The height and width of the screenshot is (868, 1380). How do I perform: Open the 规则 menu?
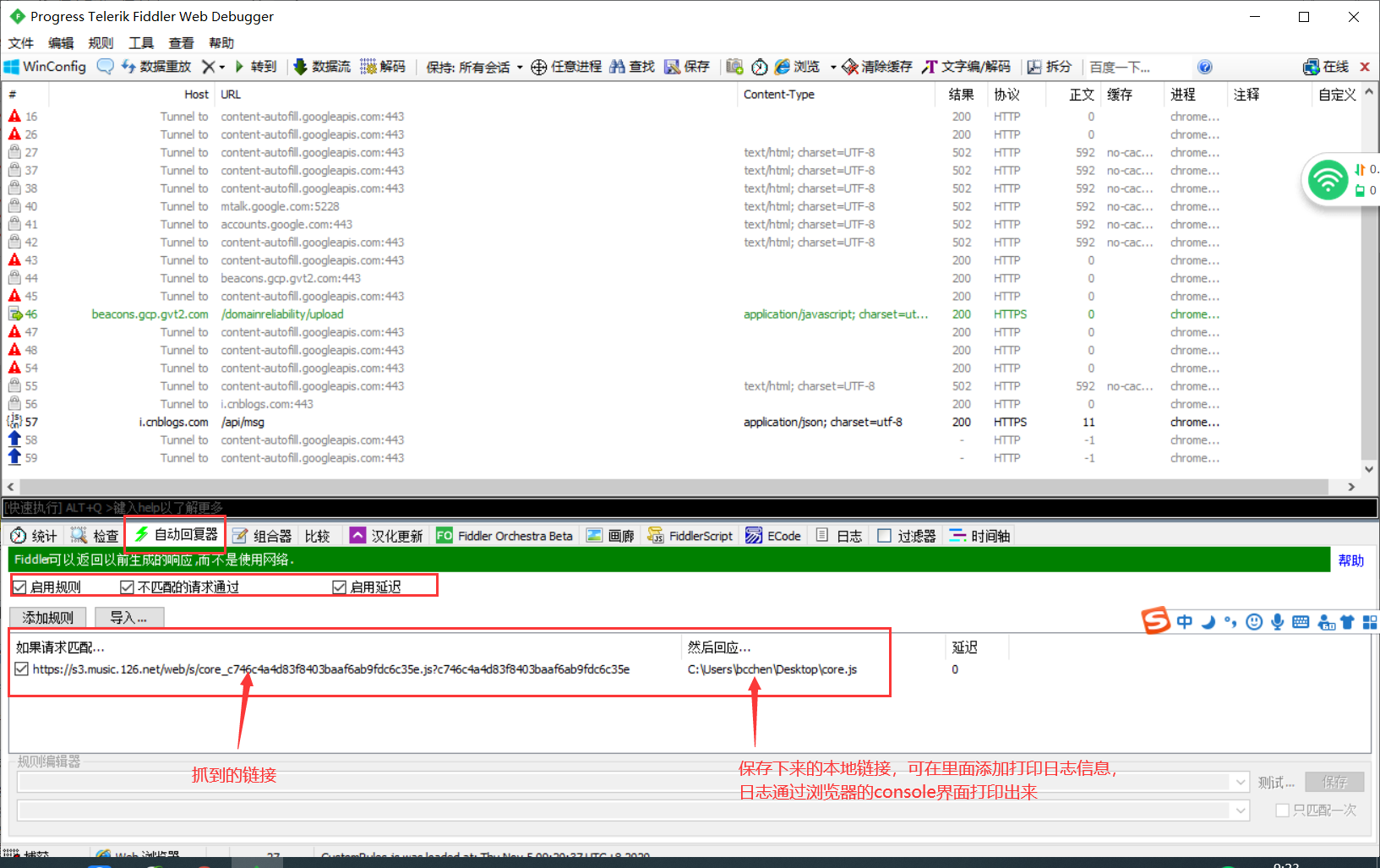[x=101, y=43]
